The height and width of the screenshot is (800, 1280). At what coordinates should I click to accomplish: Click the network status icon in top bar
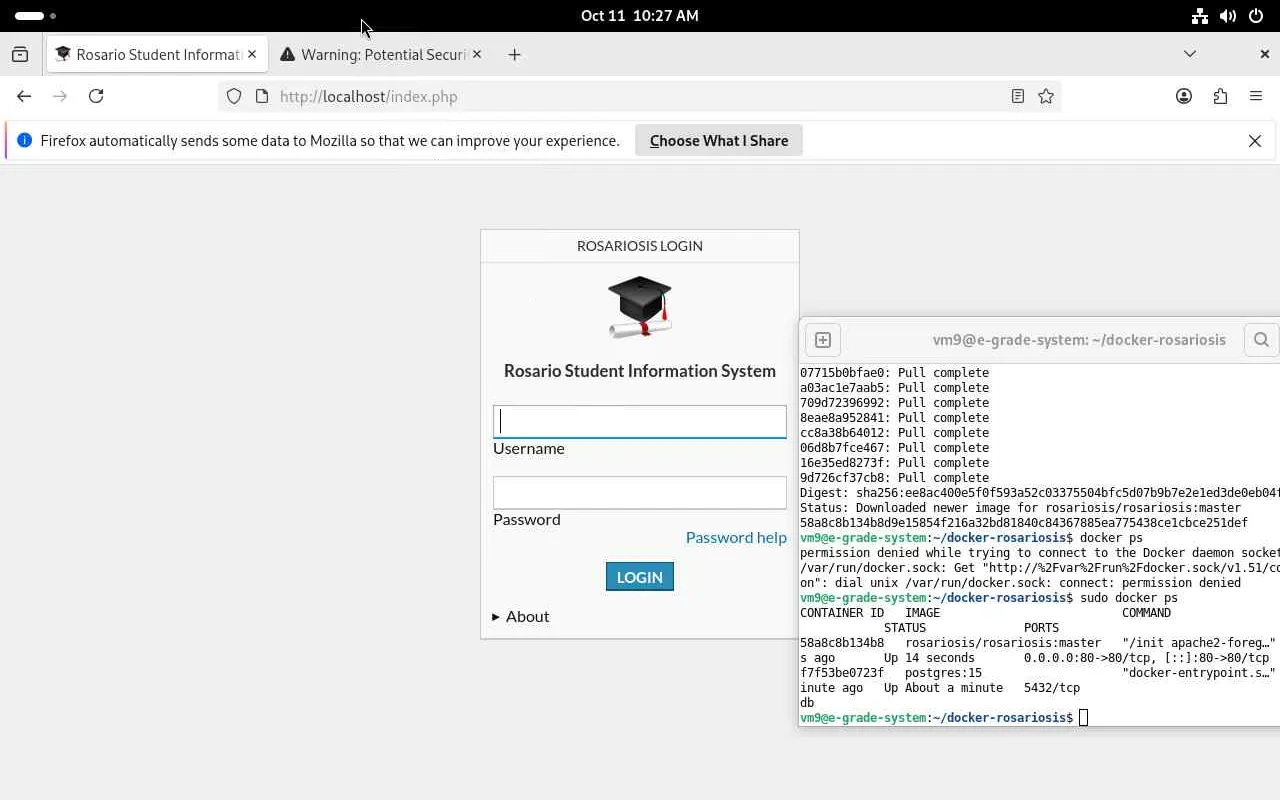pos(1199,16)
